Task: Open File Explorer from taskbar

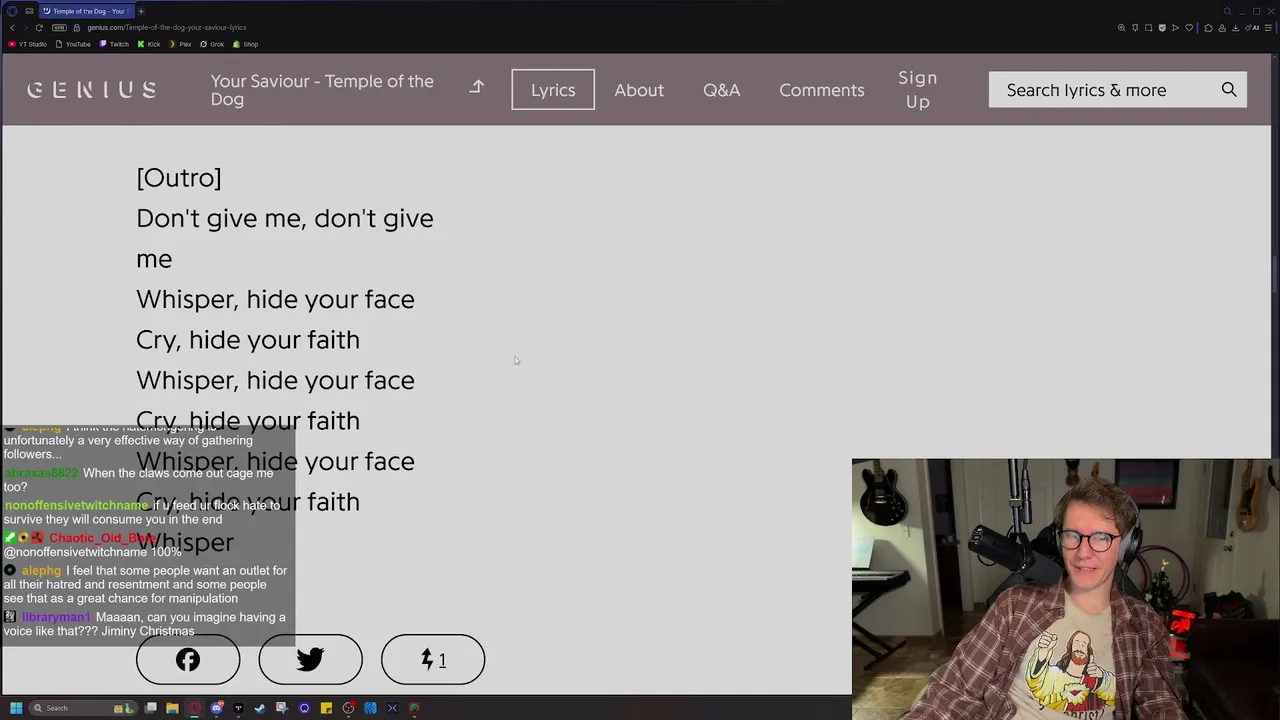Action: click(x=172, y=708)
